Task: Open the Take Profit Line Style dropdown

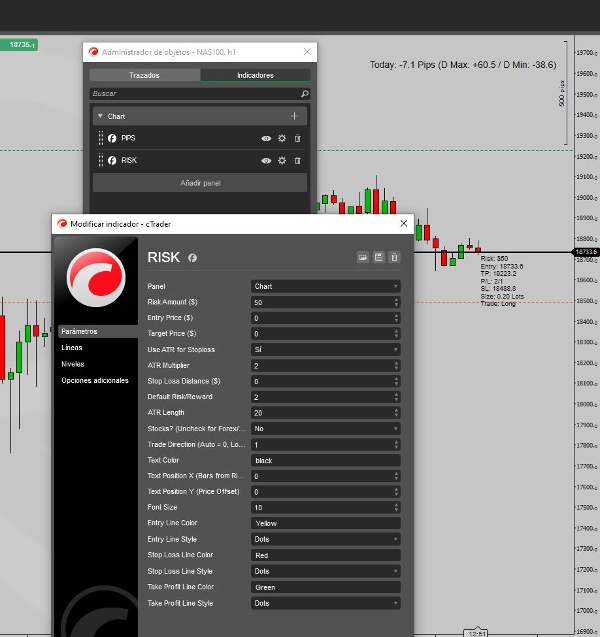Action: [326, 603]
